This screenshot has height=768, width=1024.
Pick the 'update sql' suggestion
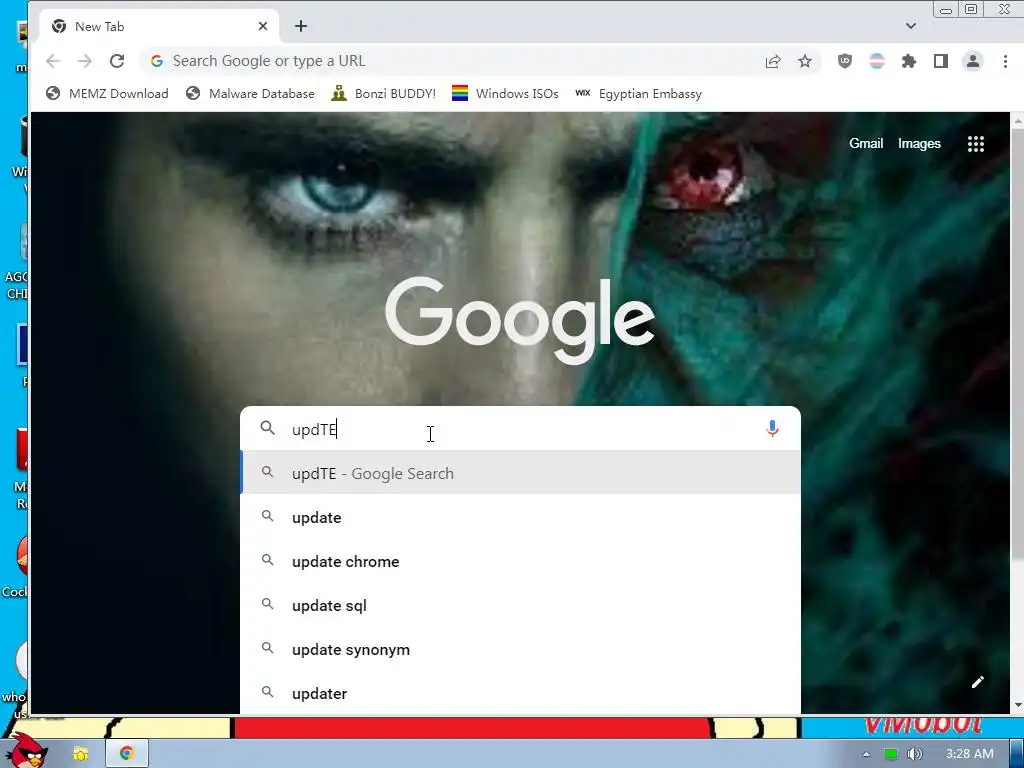[520, 605]
